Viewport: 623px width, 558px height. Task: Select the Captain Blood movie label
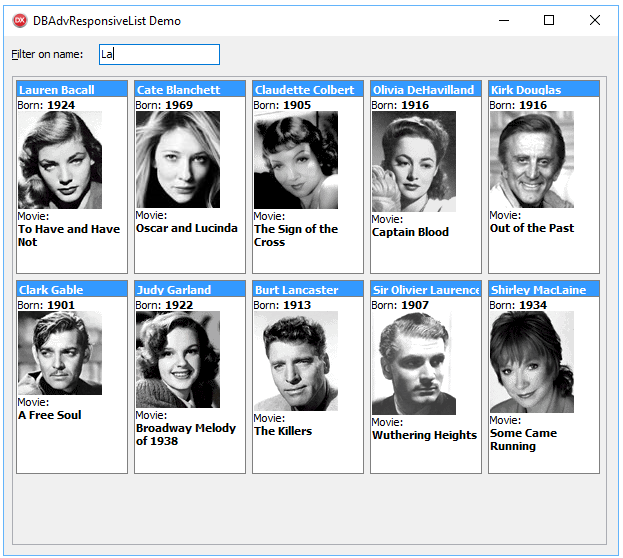pos(410,232)
